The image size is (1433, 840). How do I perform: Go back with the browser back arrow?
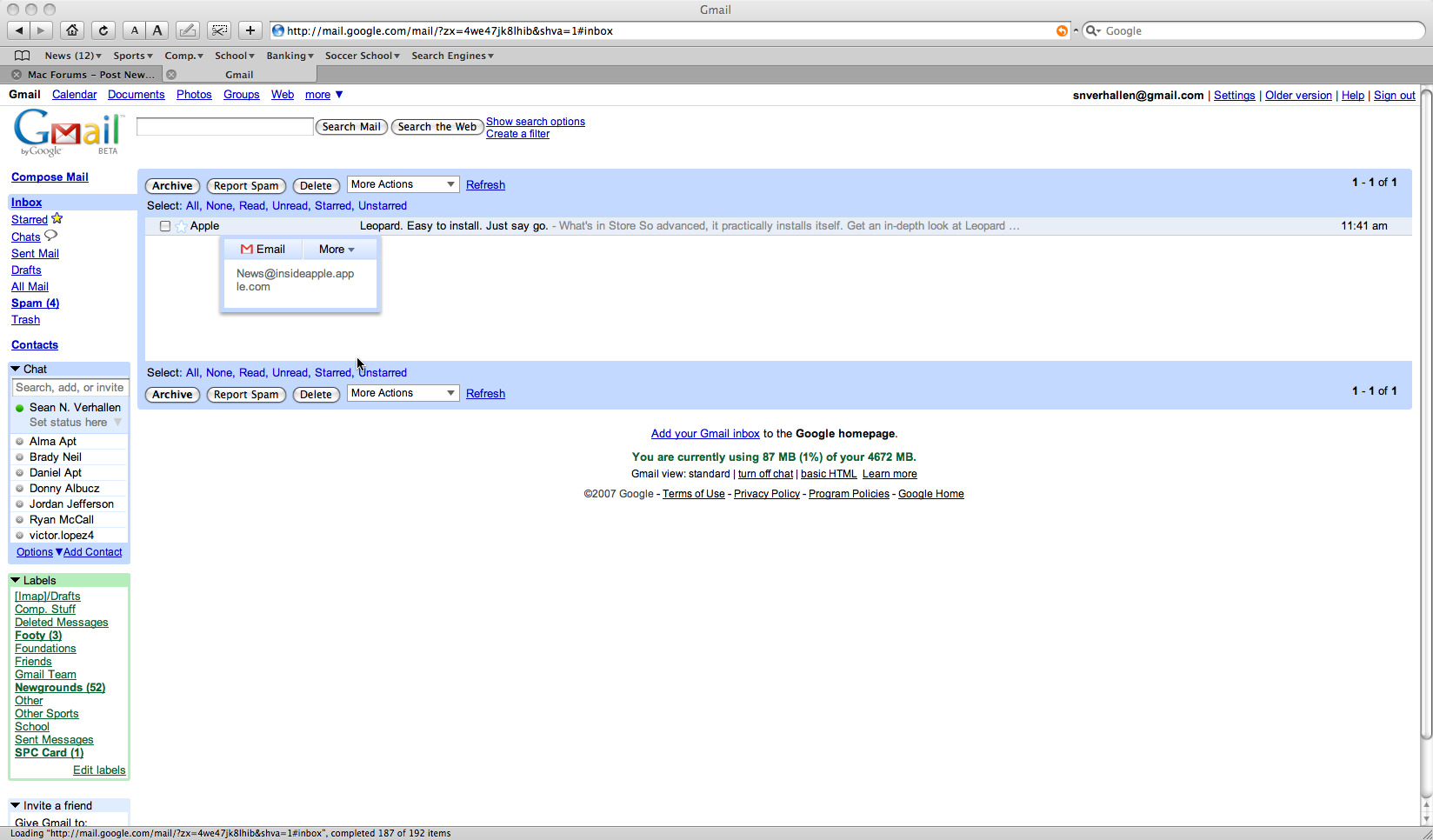(x=19, y=30)
